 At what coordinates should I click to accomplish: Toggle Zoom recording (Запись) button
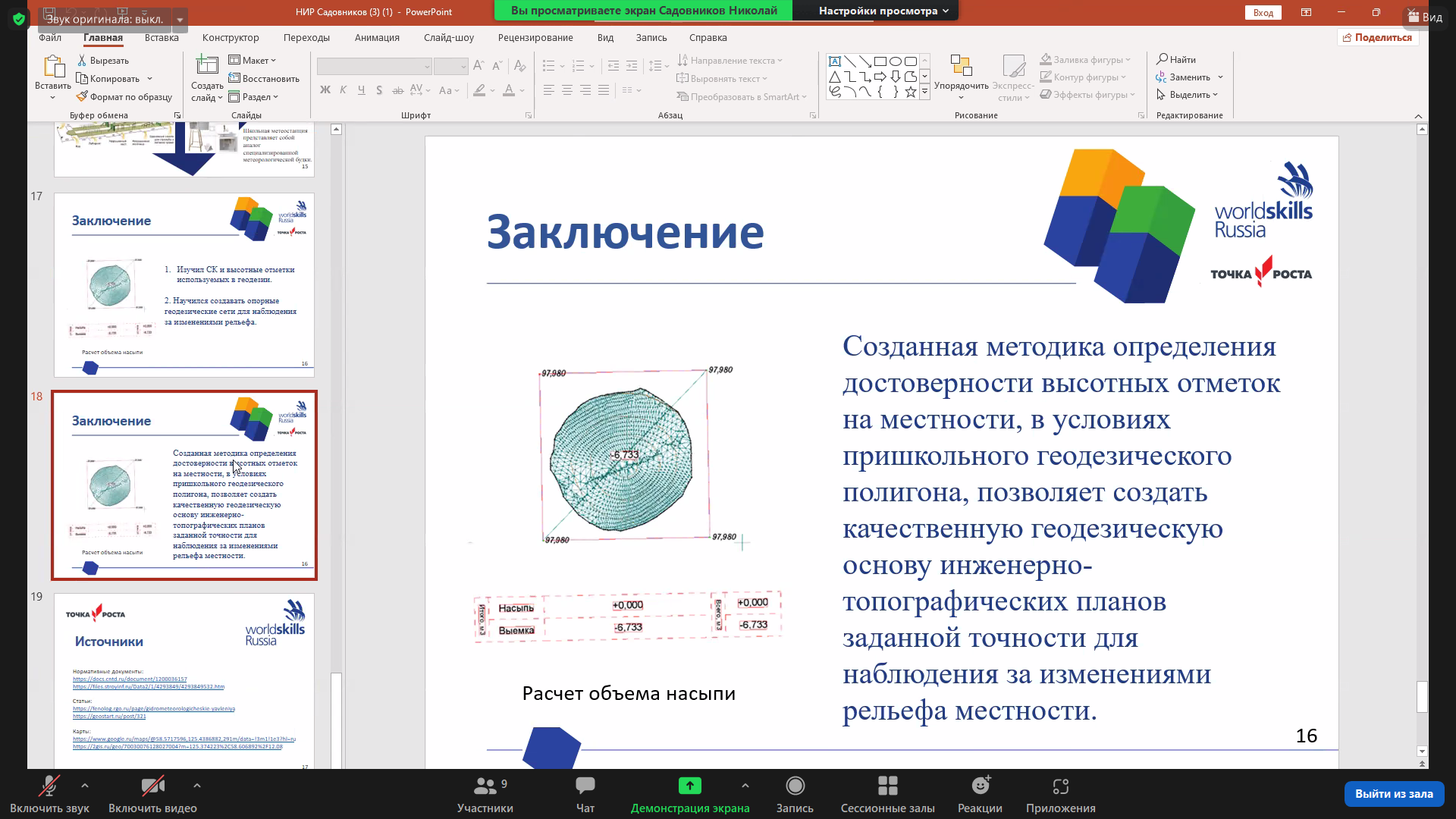tap(795, 786)
